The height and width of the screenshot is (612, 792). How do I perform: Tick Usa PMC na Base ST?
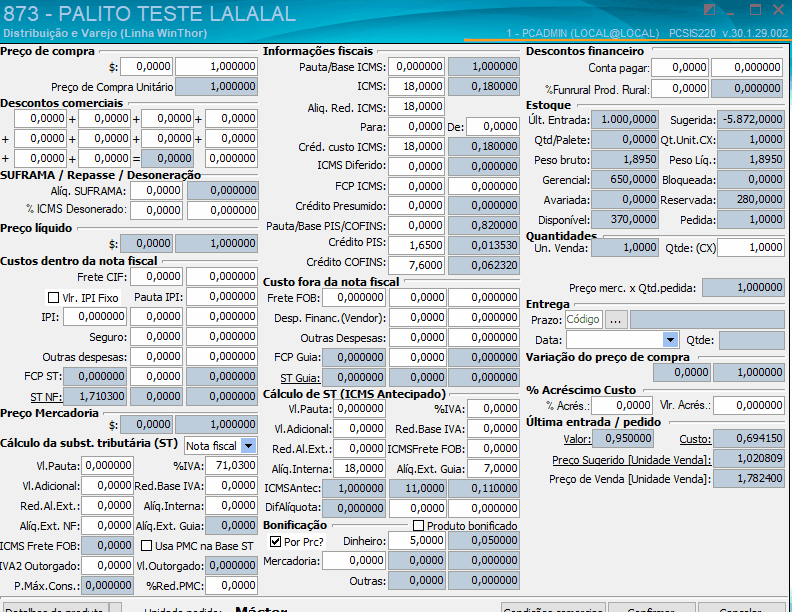pos(146,546)
